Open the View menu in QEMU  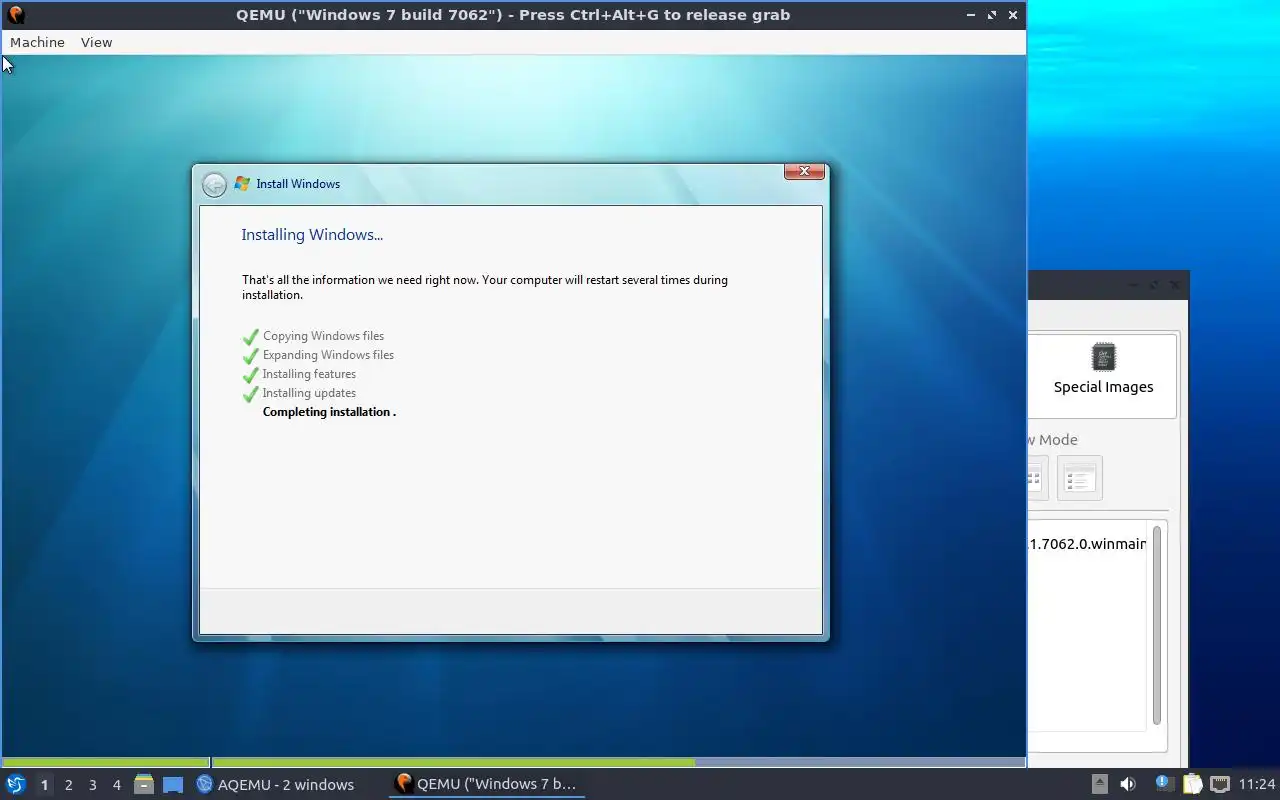96,42
